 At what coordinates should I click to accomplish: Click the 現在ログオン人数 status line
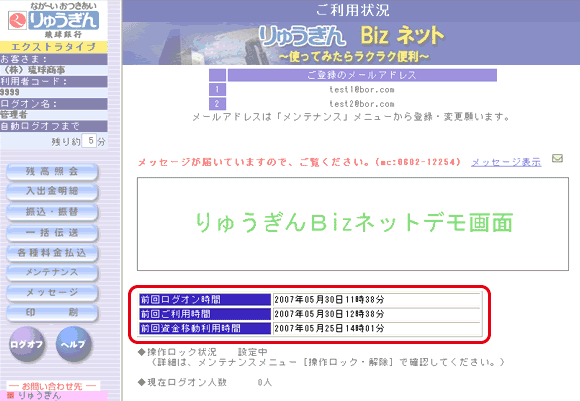205,382
